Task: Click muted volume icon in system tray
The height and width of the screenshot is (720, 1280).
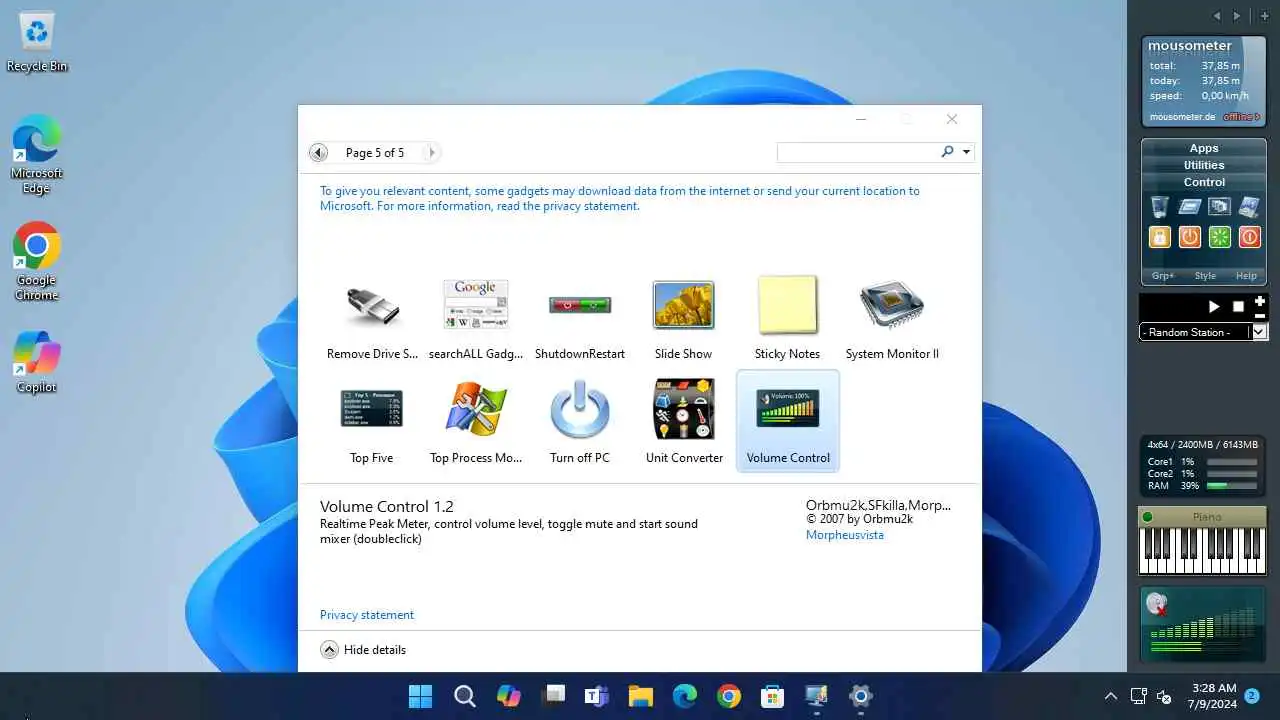Action: [x=1164, y=696]
